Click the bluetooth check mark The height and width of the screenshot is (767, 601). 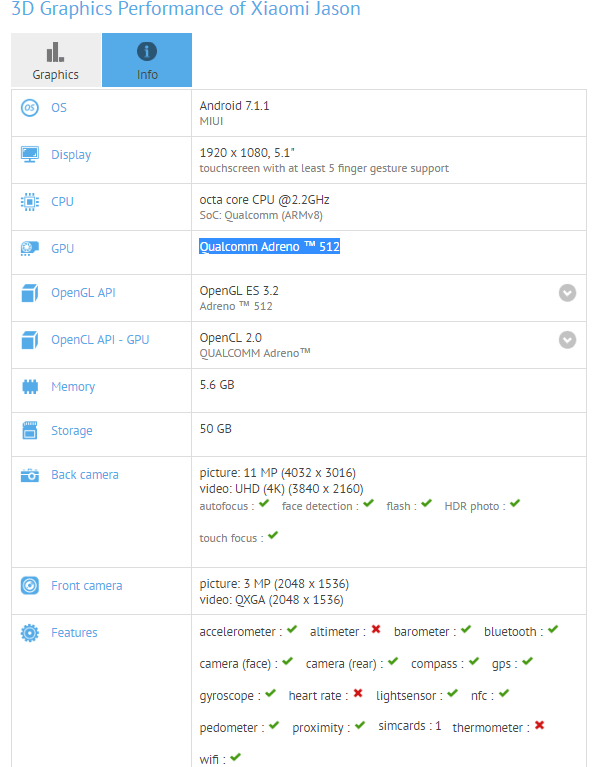pyautogui.click(x=553, y=629)
